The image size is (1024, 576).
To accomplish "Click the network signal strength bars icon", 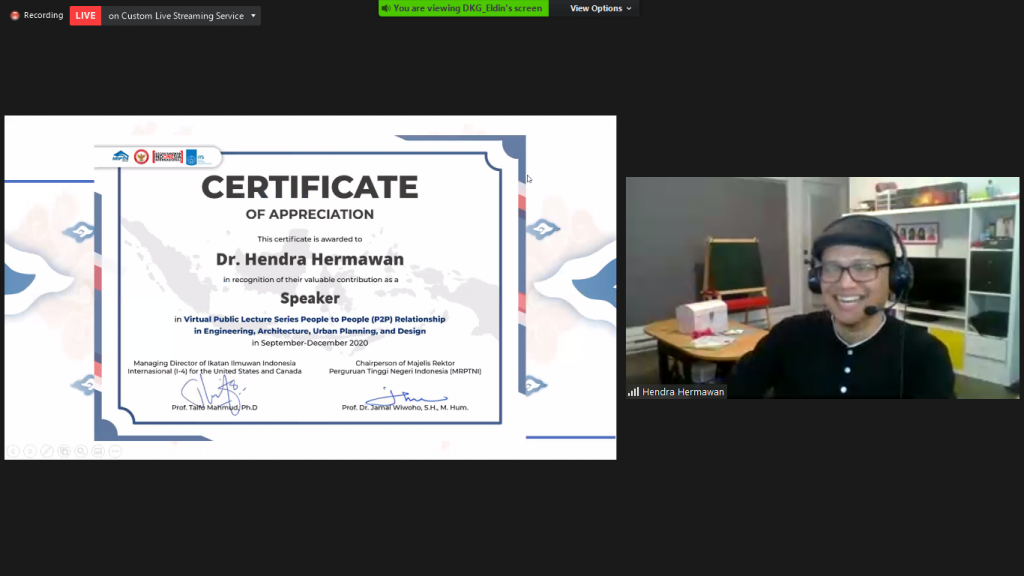I will pyautogui.click(x=633, y=392).
